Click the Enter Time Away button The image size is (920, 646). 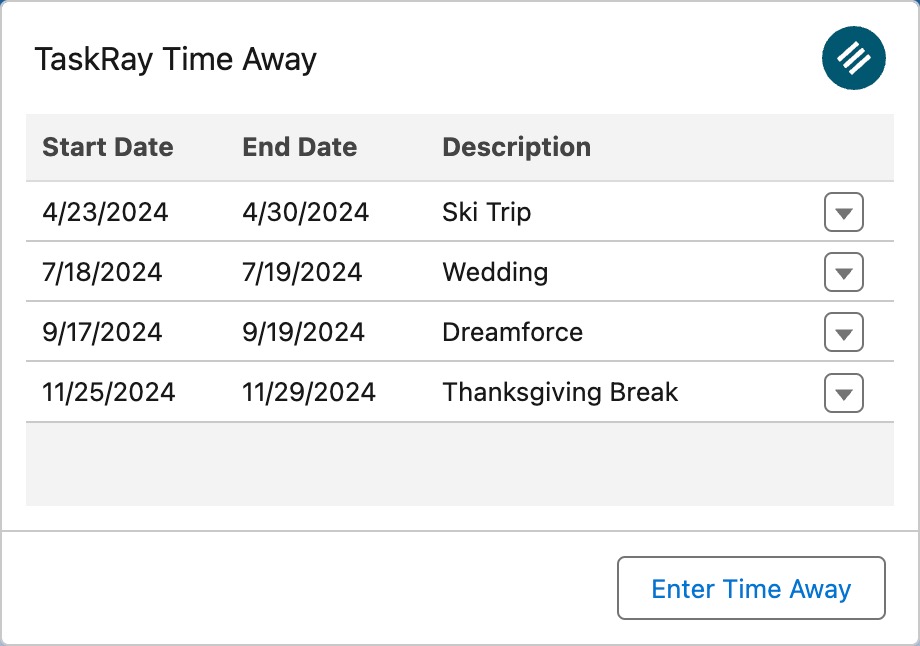click(751, 588)
